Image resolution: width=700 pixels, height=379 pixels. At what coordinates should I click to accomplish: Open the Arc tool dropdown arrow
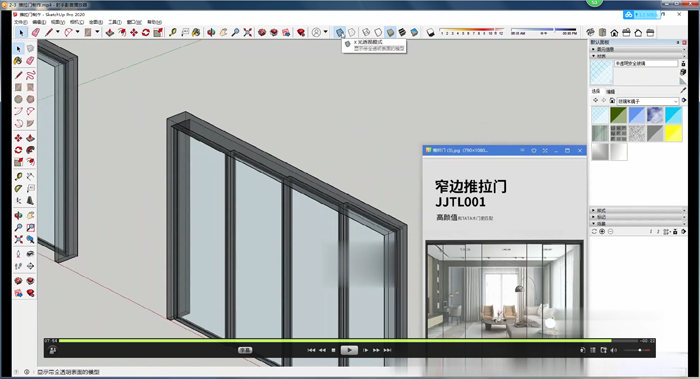pos(77,32)
